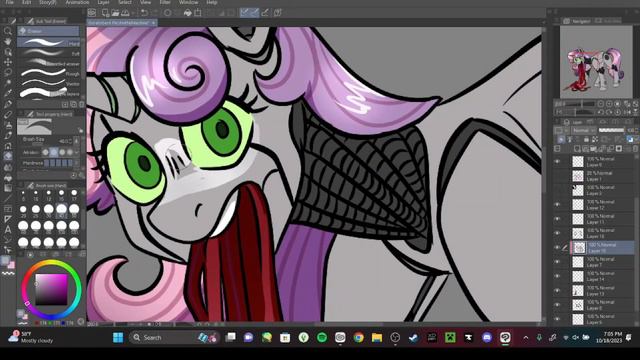Click the Save icon in command bar

[x=125, y=13]
